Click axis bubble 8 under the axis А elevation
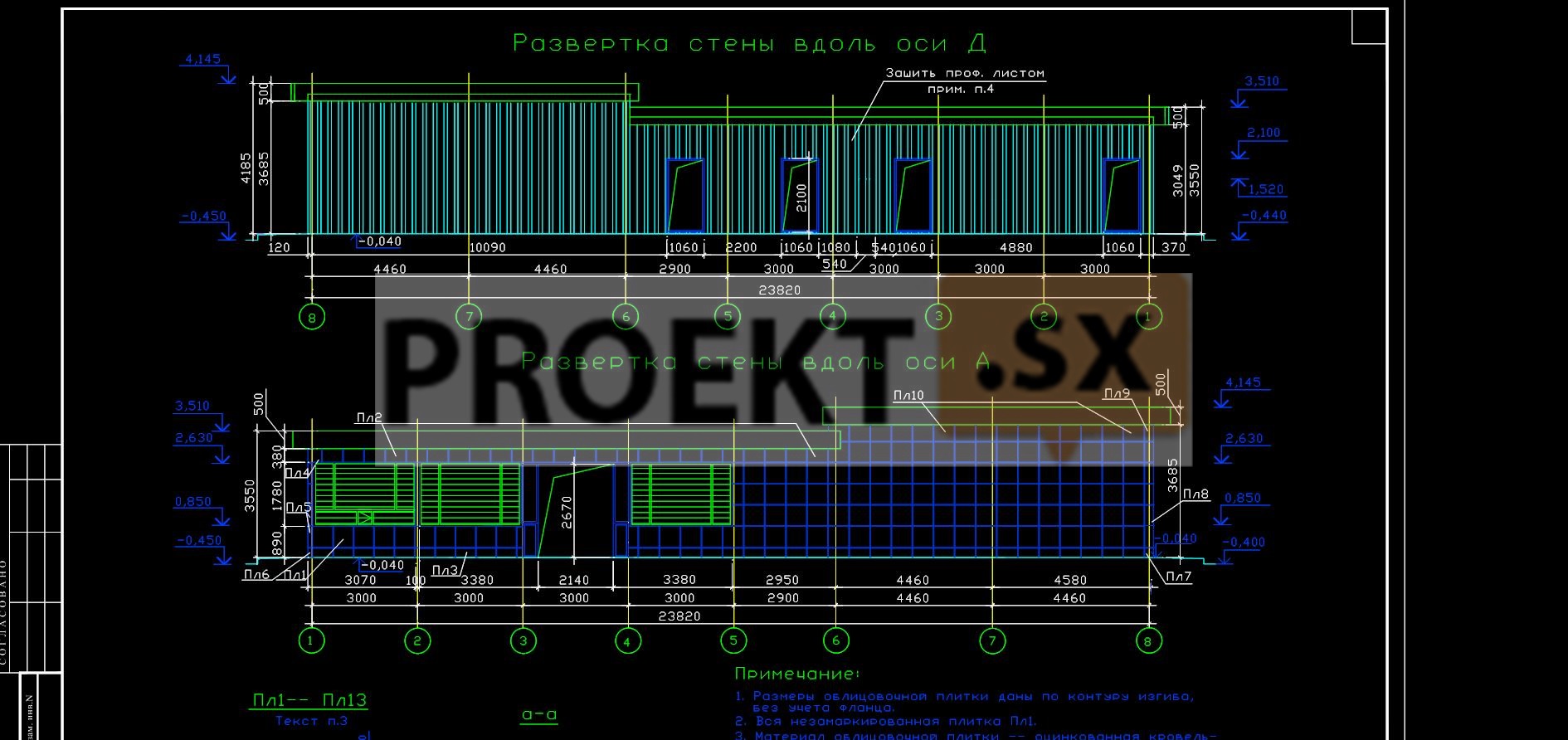Viewport: 1568px width, 740px height. click(x=1148, y=640)
